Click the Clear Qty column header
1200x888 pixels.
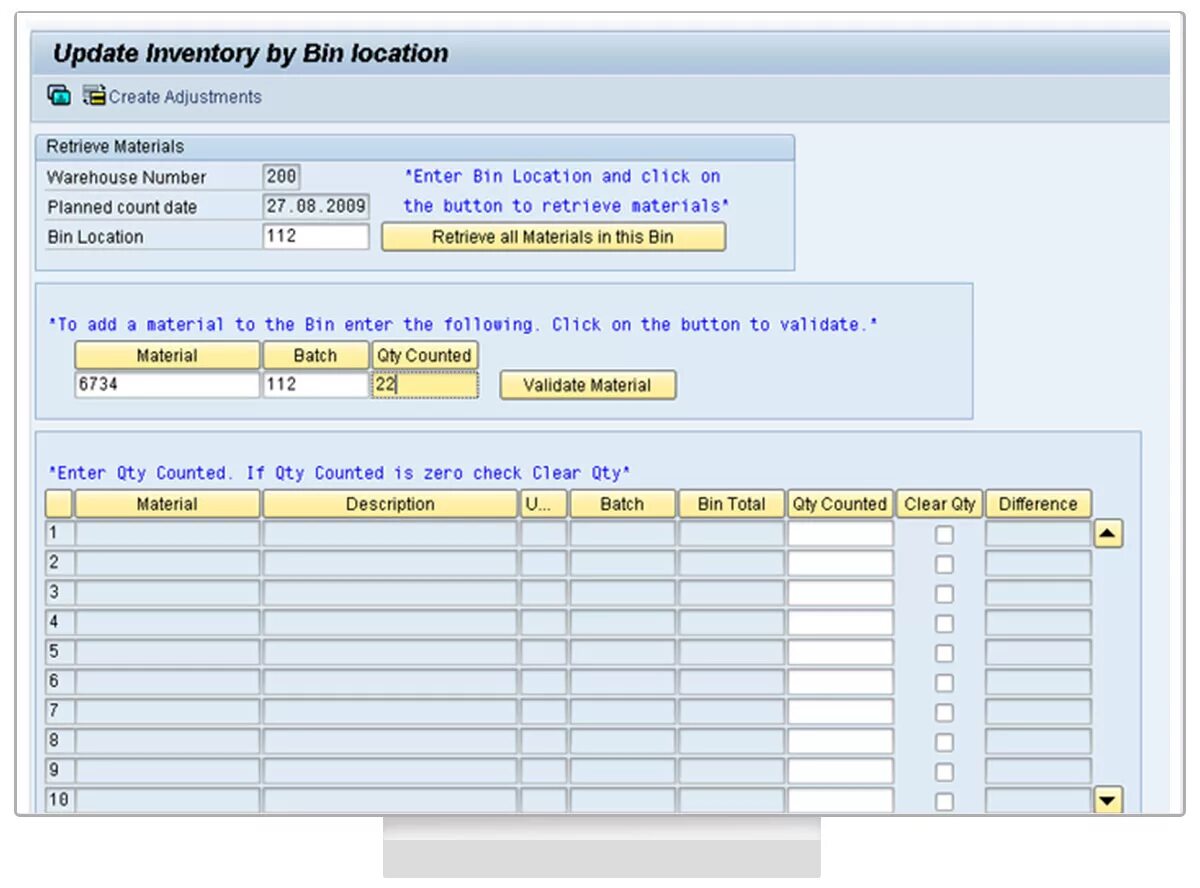[x=939, y=504]
